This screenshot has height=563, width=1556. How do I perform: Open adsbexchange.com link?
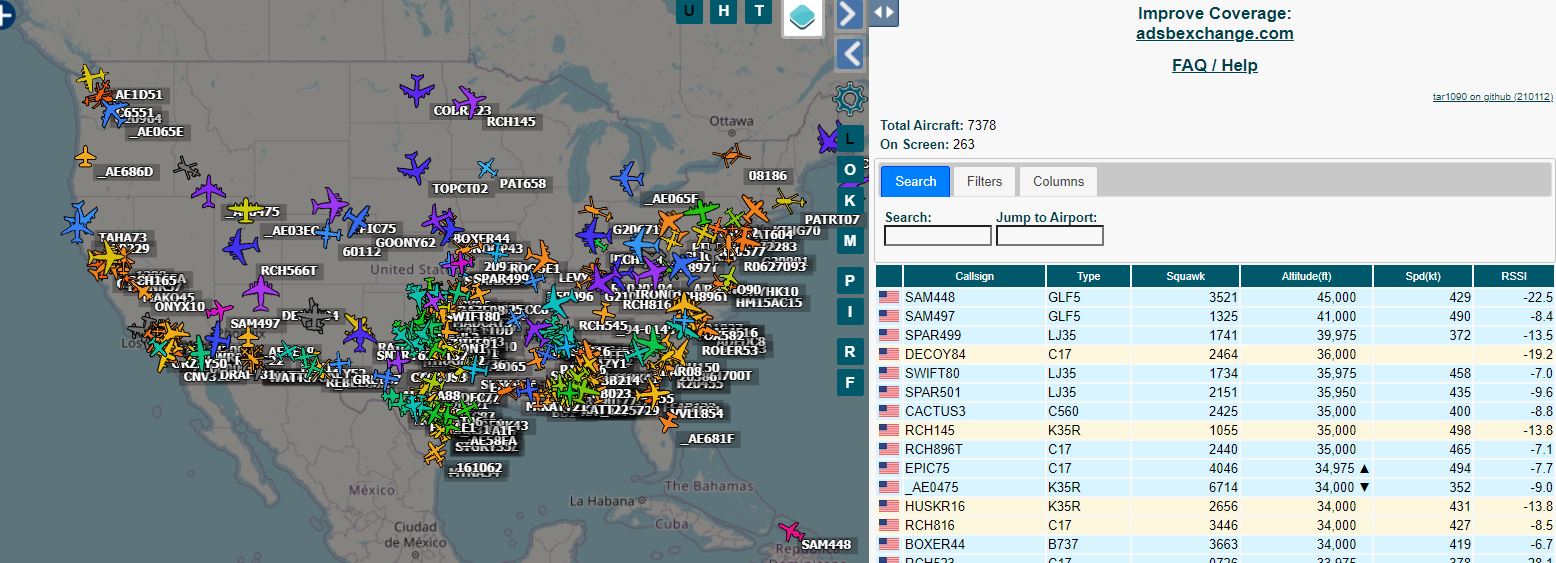click(1214, 33)
